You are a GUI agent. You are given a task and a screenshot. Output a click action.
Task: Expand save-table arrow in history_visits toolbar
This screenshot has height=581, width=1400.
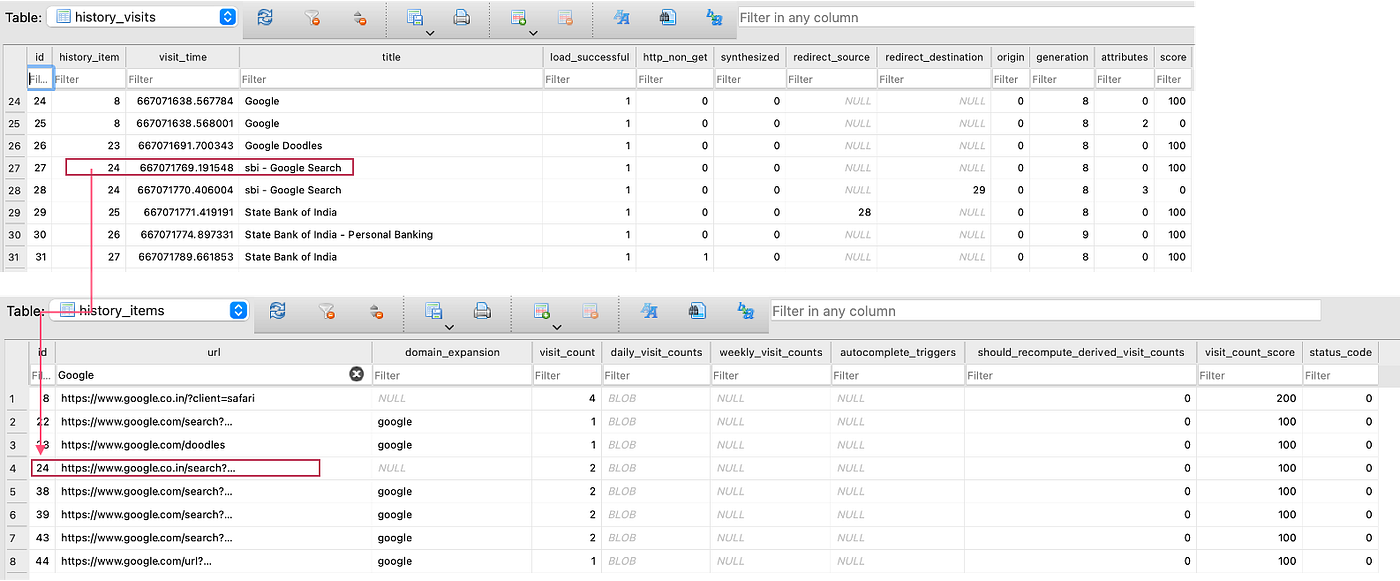429,33
